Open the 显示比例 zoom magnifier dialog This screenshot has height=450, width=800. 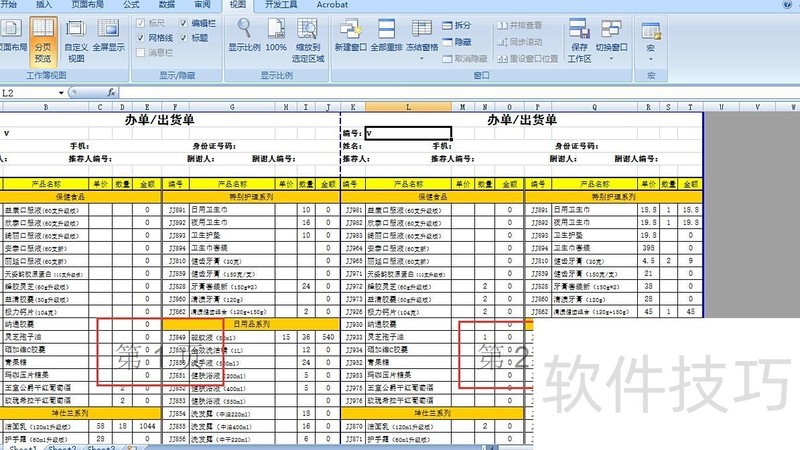click(x=244, y=36)
